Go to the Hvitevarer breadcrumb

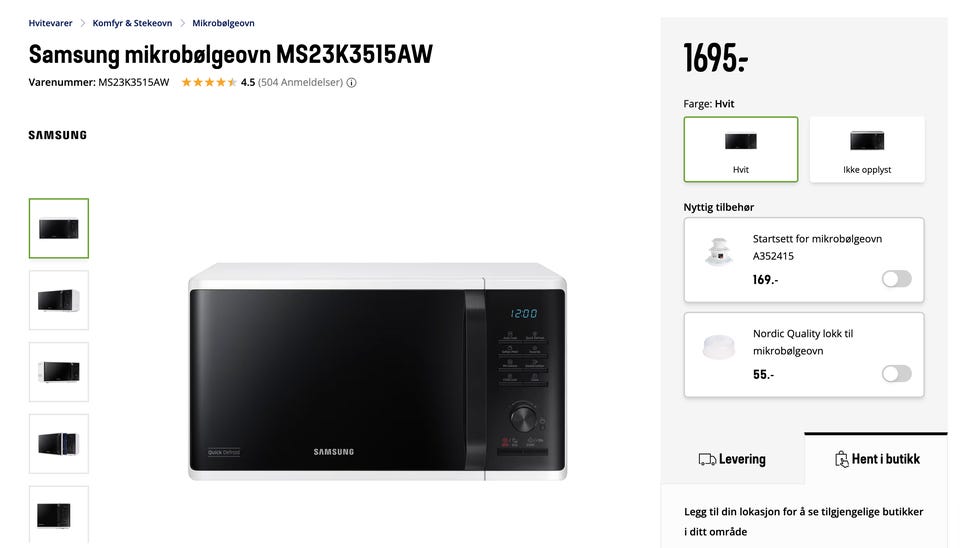(x=50, y=23)
